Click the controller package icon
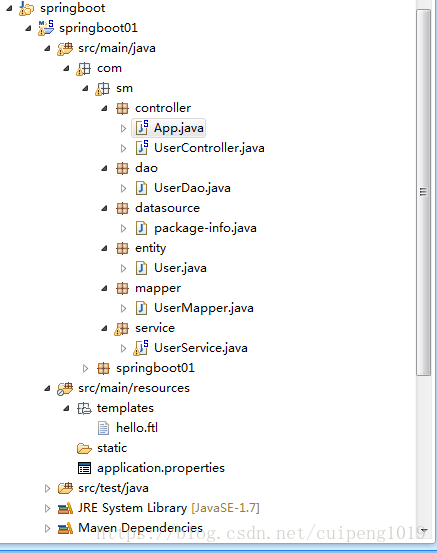 (x=122, y=108)
